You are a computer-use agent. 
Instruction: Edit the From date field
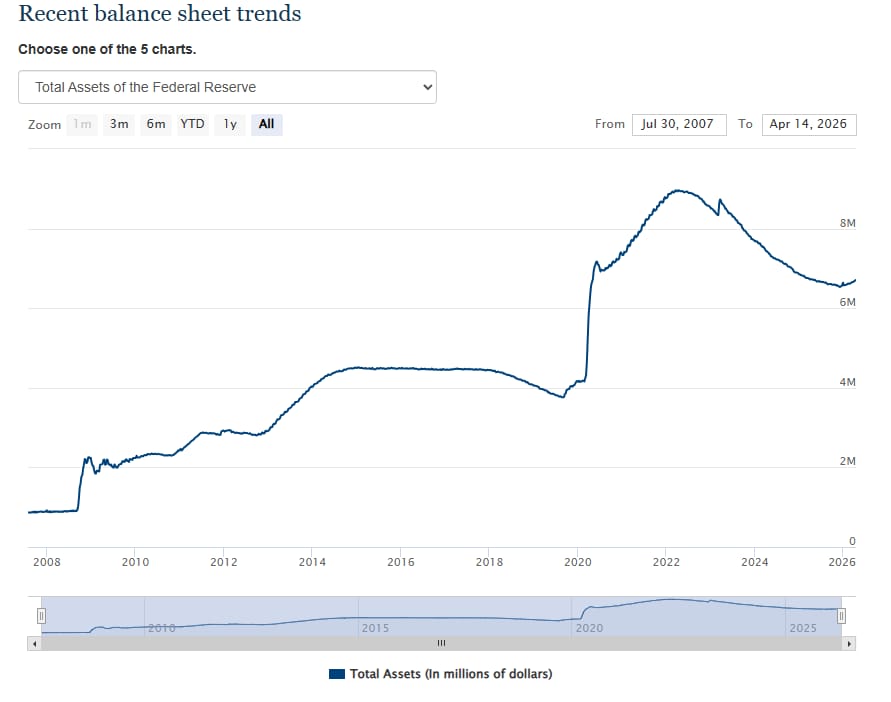click(679, 124)
